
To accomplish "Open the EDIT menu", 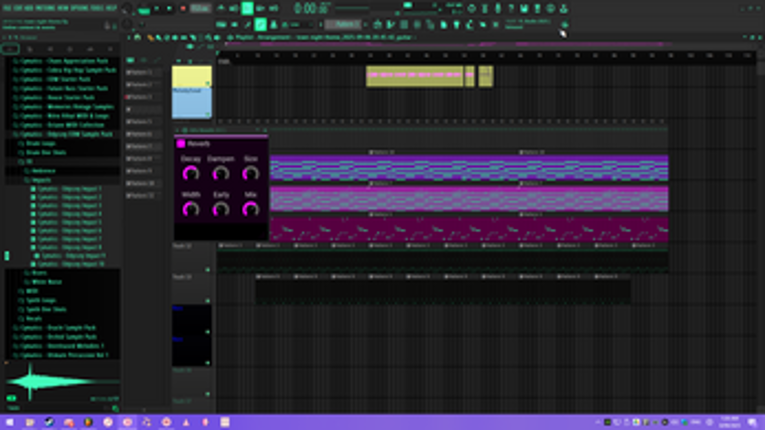I will coord(18,8).
